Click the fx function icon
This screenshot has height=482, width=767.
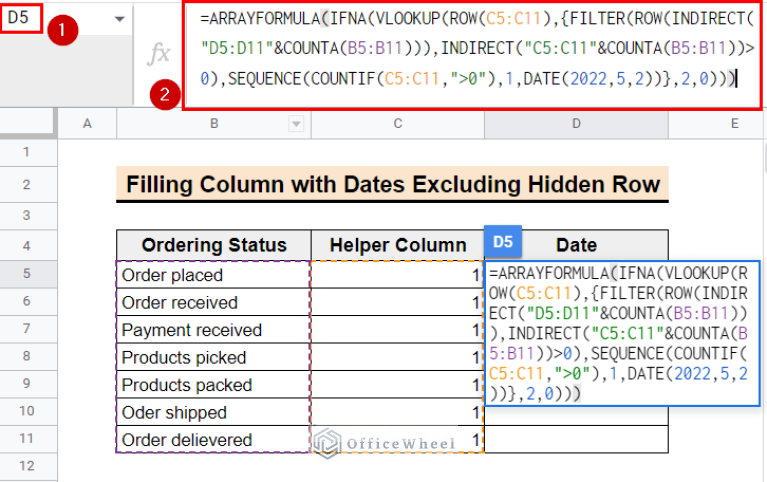(159, 53)
